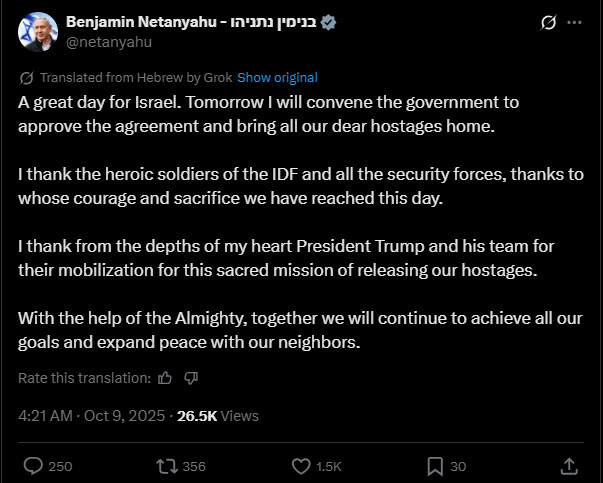Click Show original link
This screenshot has height=483, width=603.
pos(277,77)
